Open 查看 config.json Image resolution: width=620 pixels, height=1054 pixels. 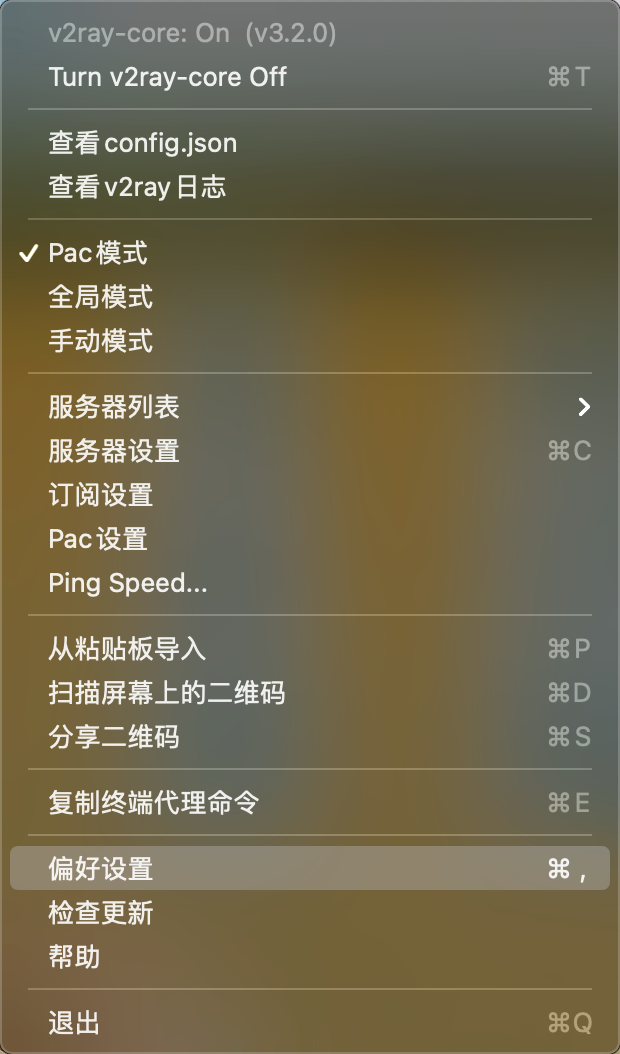(142, 142)
